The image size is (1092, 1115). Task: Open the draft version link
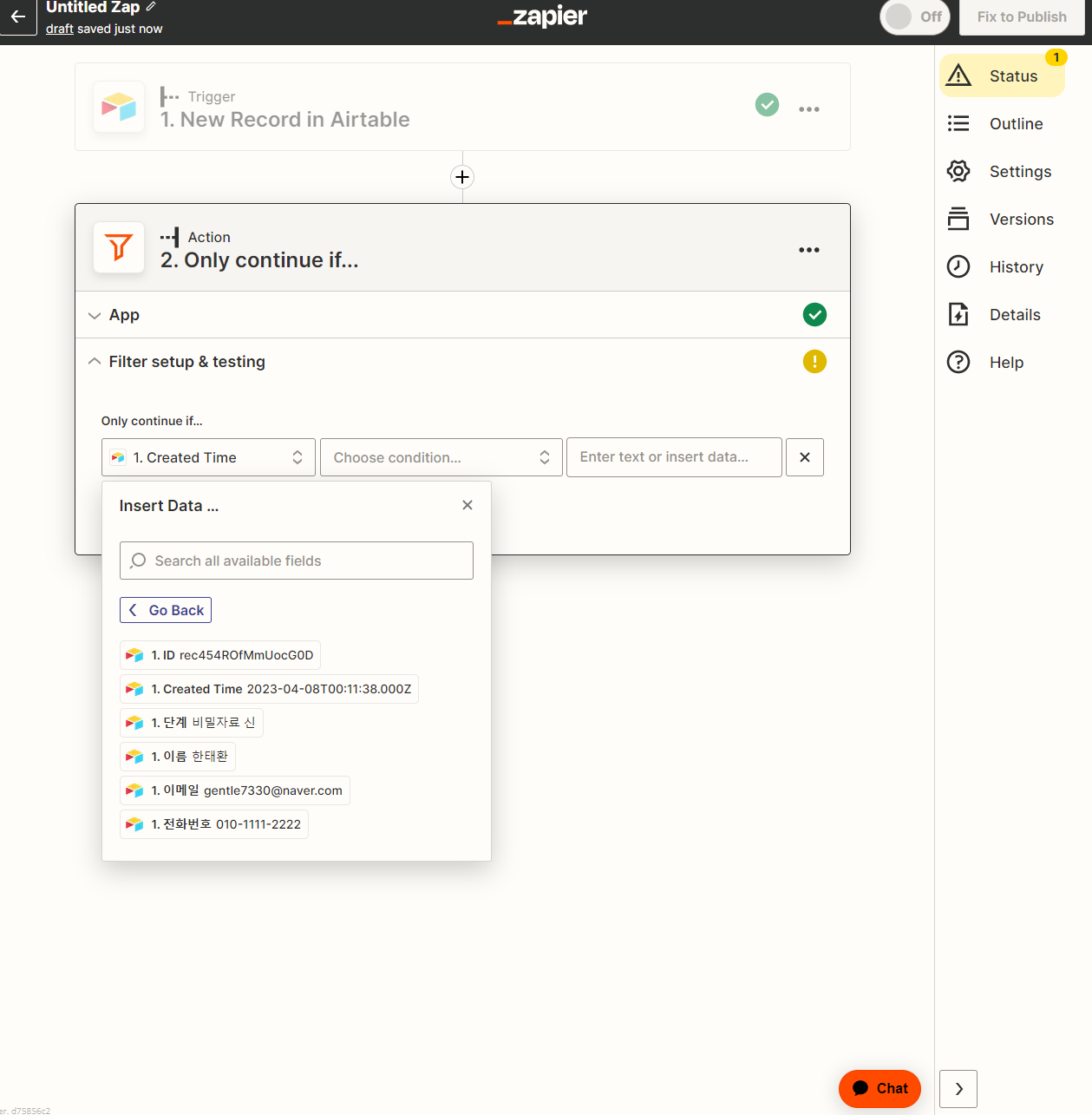coord(59,29)
